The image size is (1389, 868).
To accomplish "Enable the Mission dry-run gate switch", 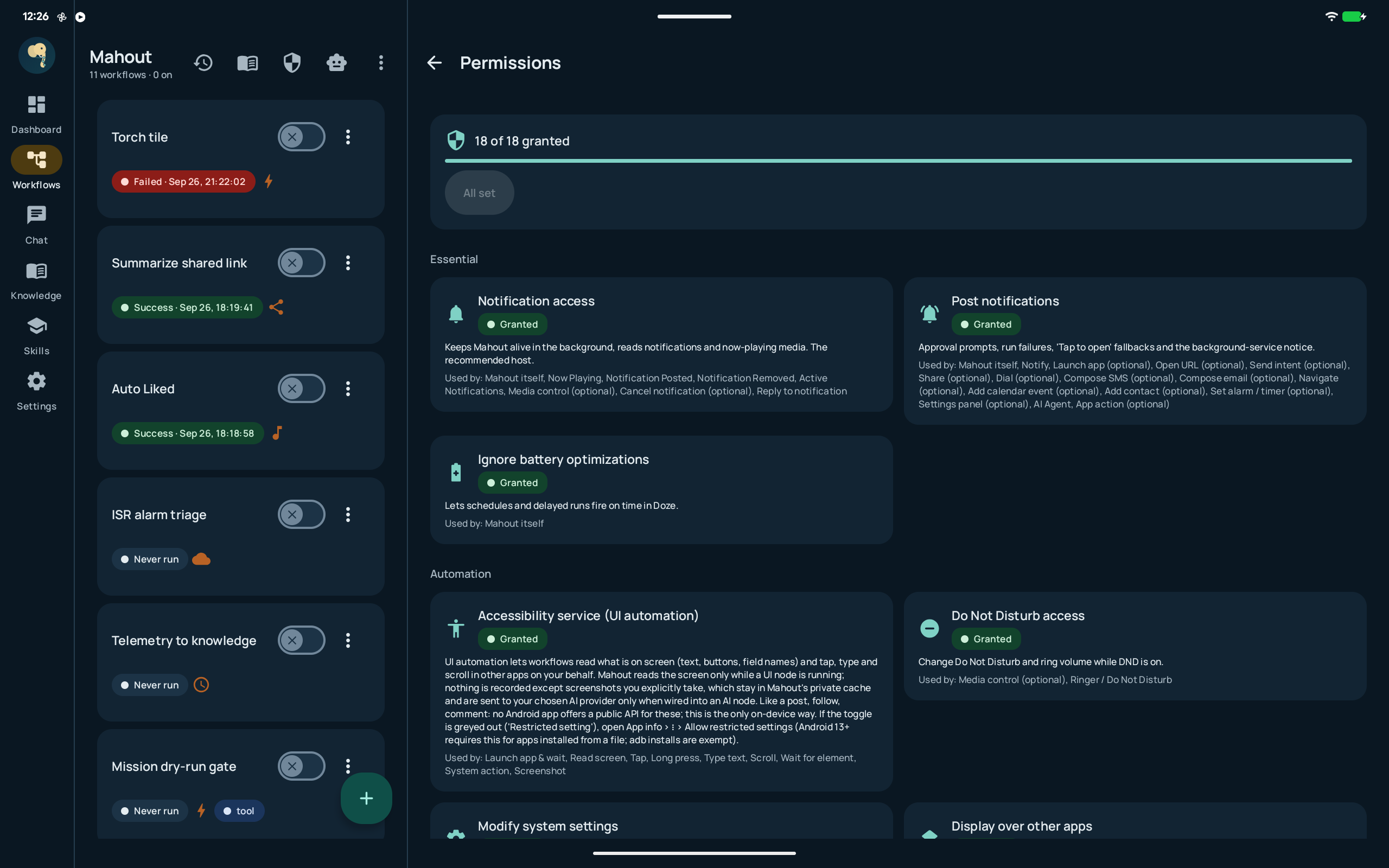I will pyautogui.click(x=301, y=766).
